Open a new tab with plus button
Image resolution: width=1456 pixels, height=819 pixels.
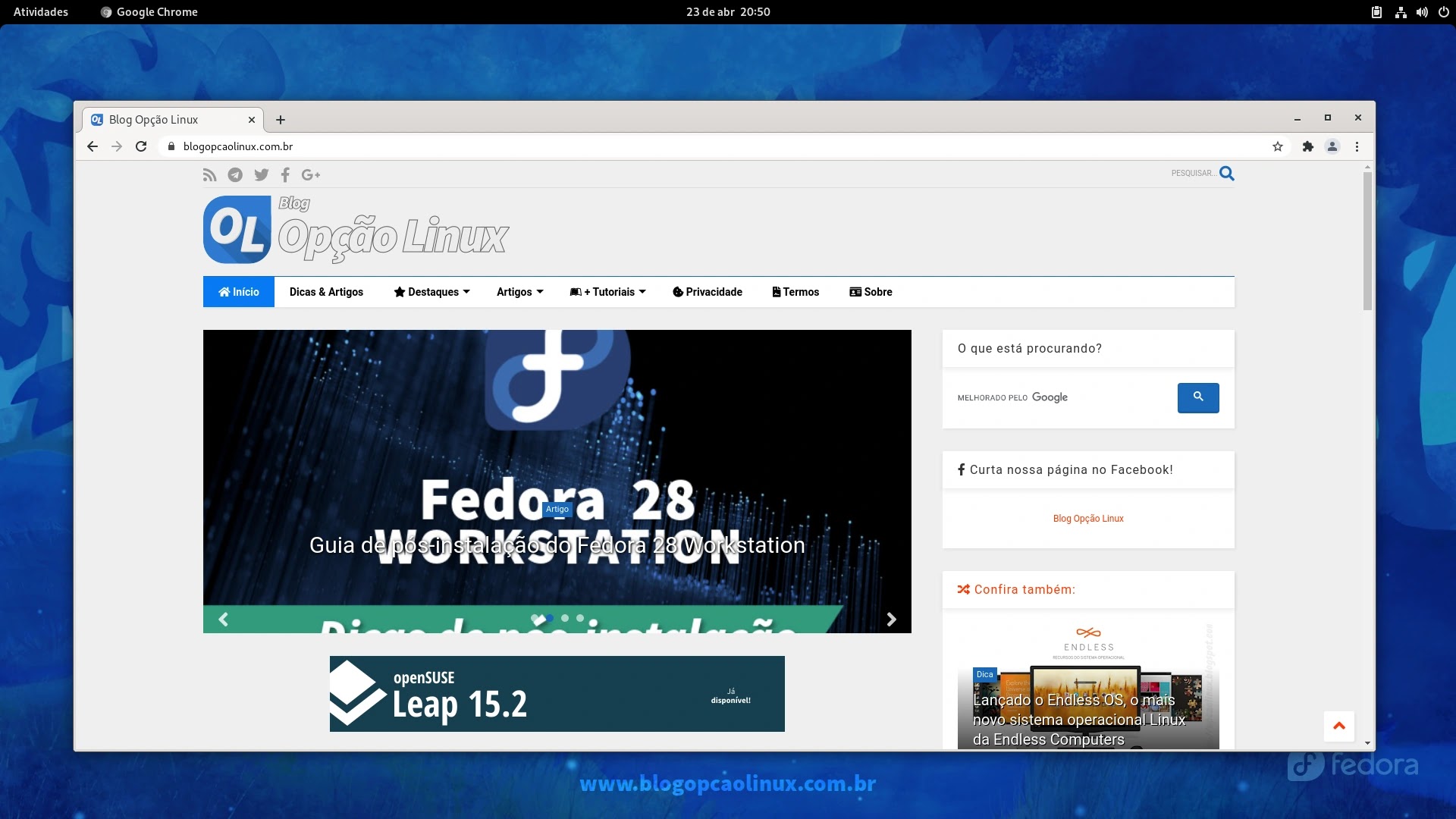tap(281, 120)
